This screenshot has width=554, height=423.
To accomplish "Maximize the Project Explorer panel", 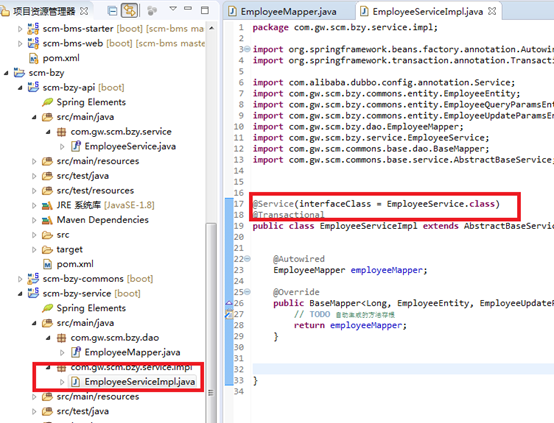I will 205,10.
